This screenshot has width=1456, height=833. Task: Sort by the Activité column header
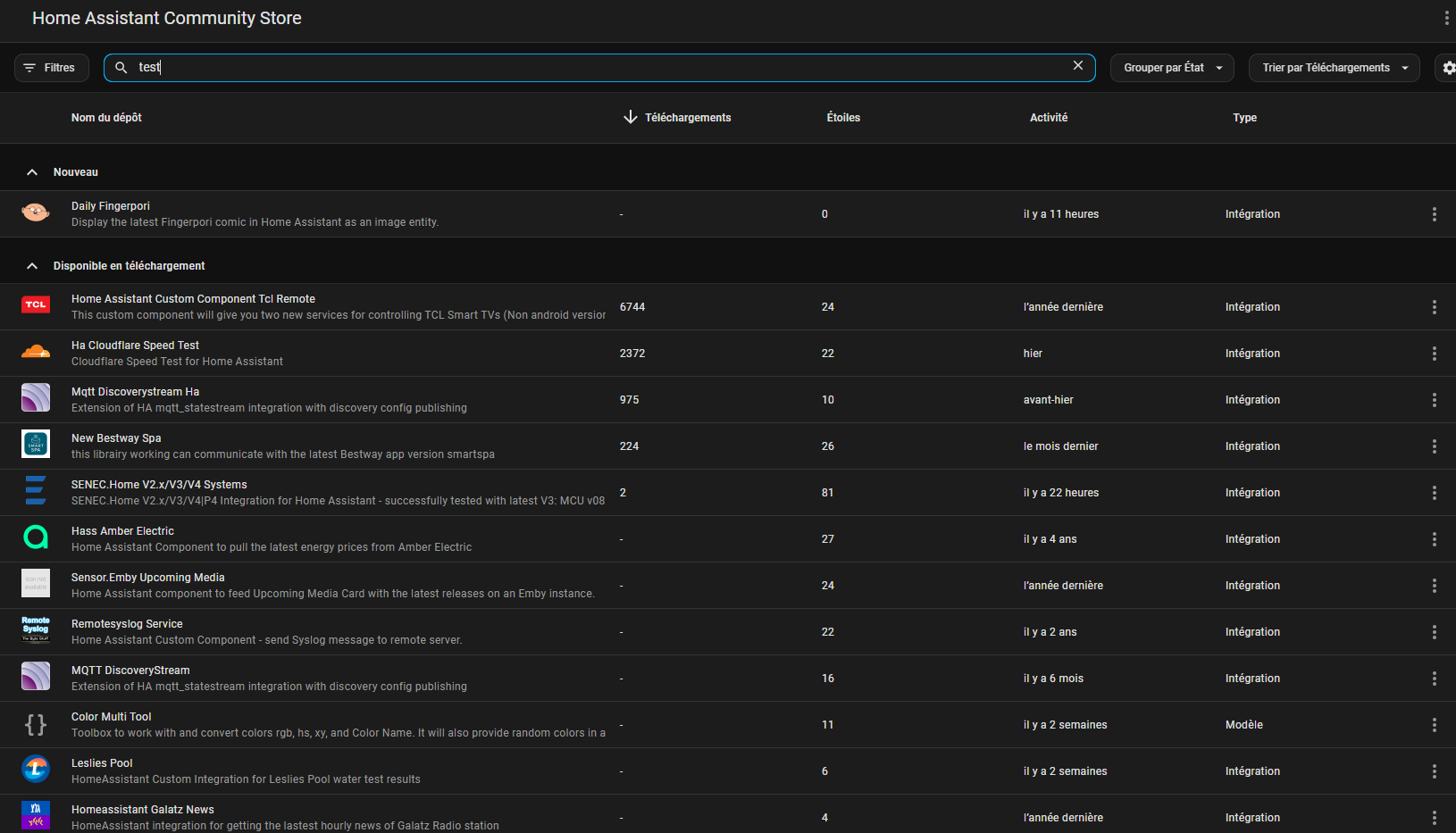coord(1048,118)
